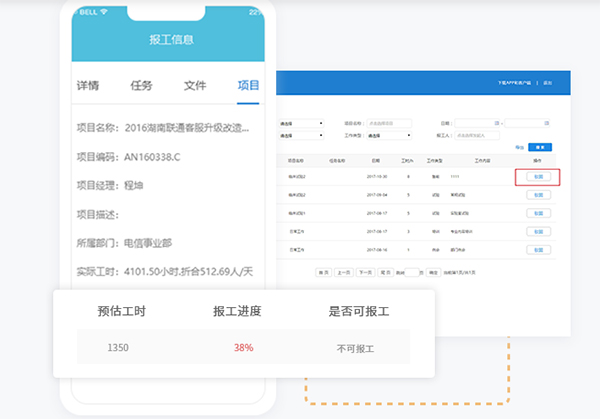The height and width of the screenshot is (419, 600).
Task: Click the 日期 column header in table
Action: 376,161
